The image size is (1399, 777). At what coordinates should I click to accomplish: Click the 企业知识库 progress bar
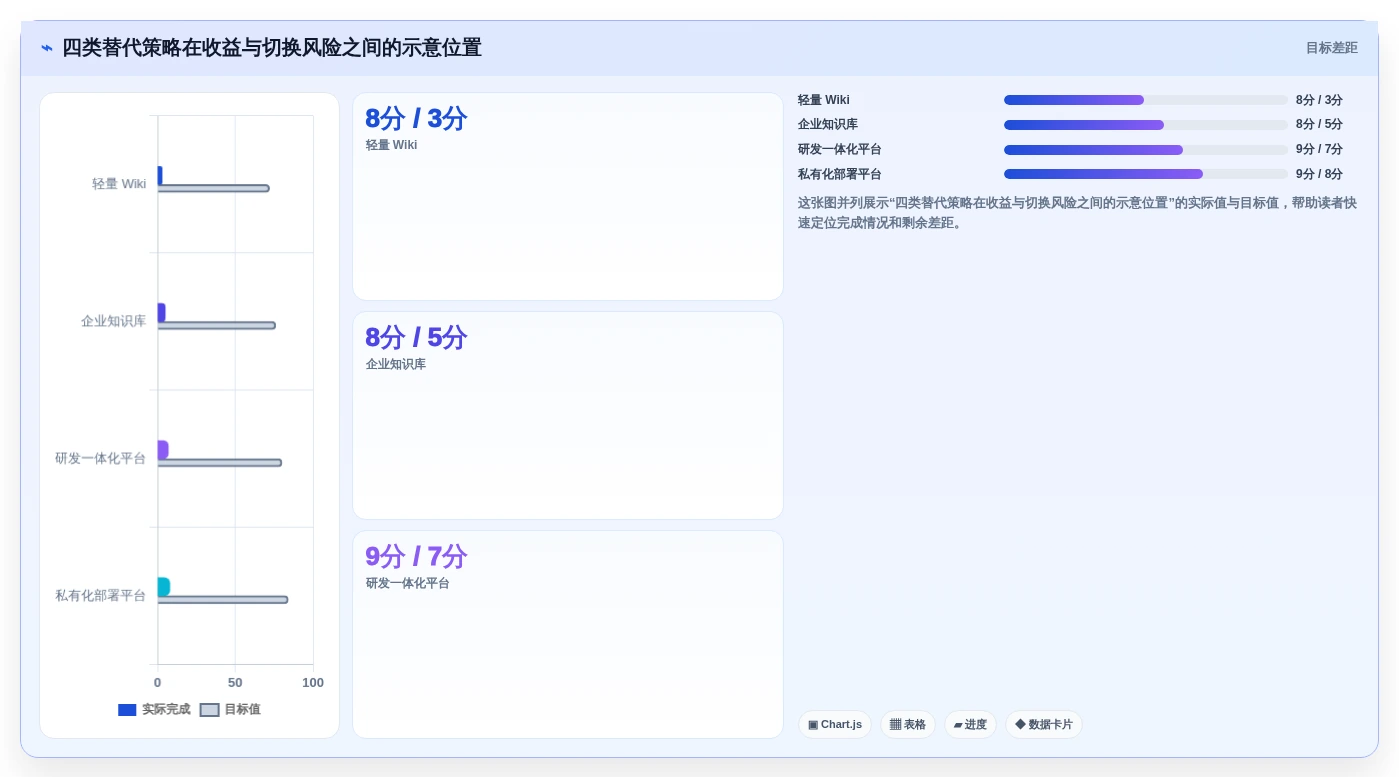(x=1146, y=125)
